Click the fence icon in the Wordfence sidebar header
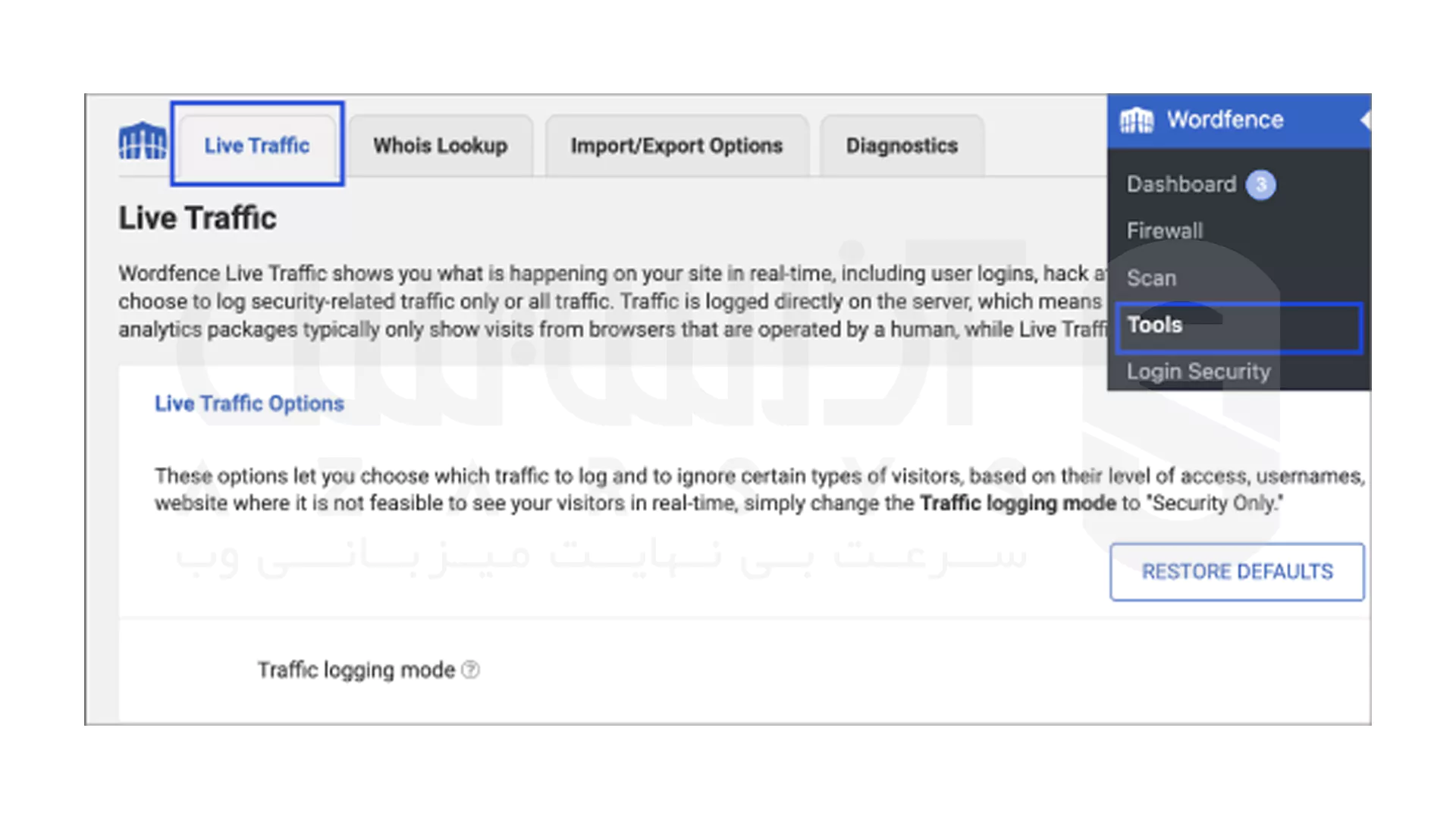 [1136, 120]
